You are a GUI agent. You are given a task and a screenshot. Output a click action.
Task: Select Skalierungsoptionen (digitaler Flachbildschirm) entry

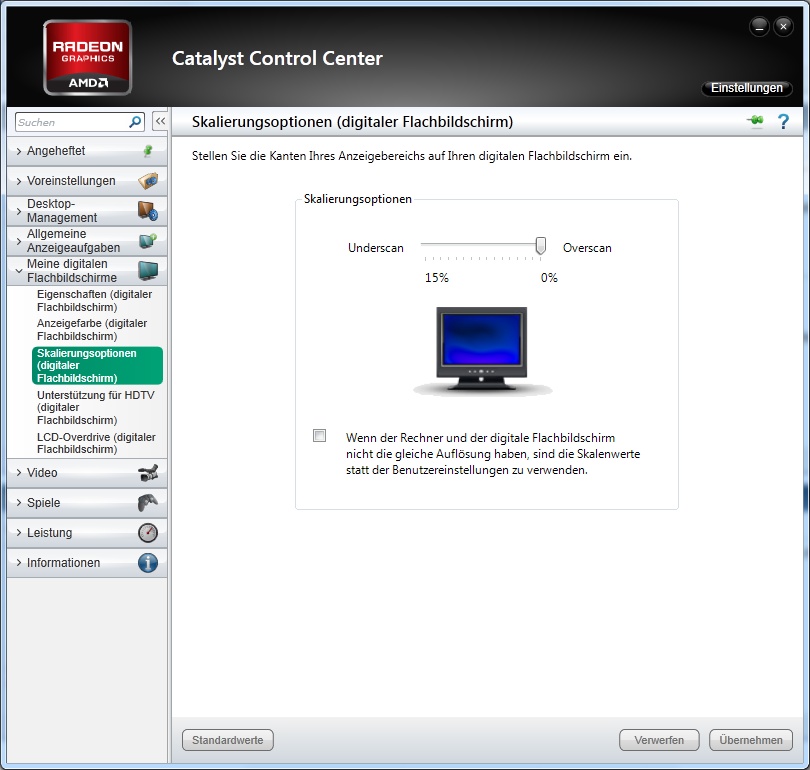[x=97, y=366]
